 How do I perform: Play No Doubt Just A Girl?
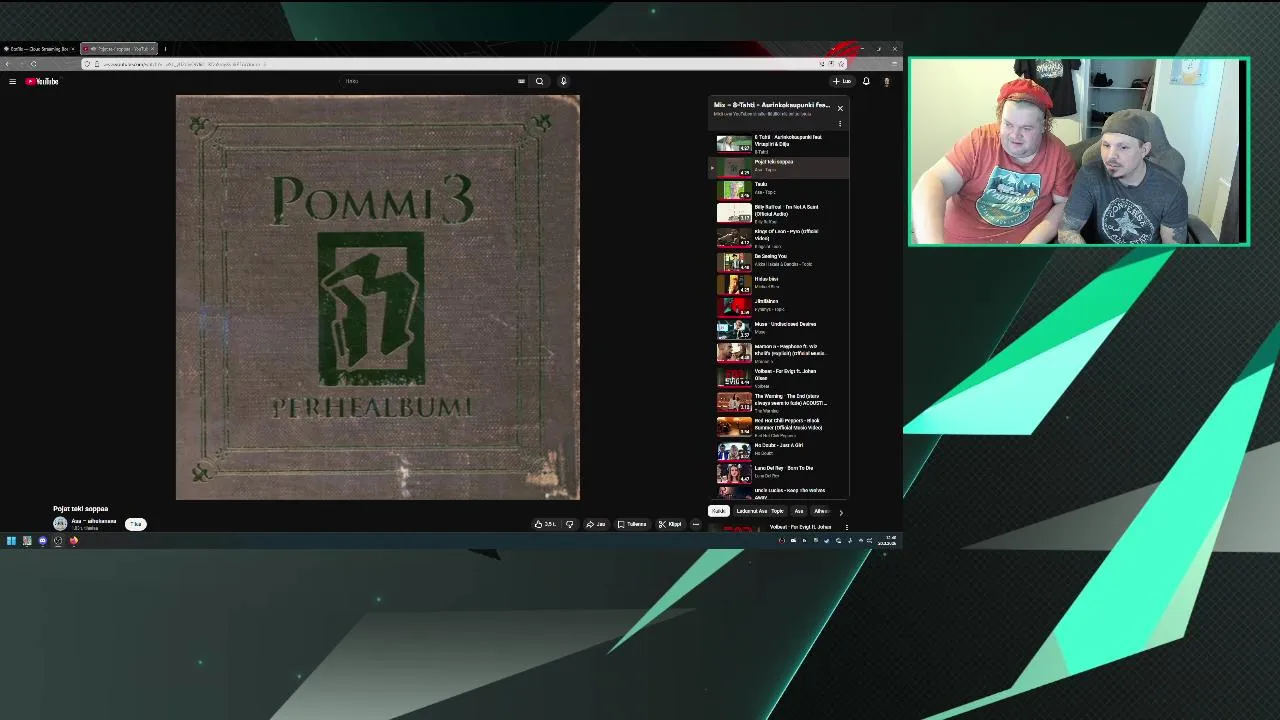pyautogui.click(x=779, y=450)
